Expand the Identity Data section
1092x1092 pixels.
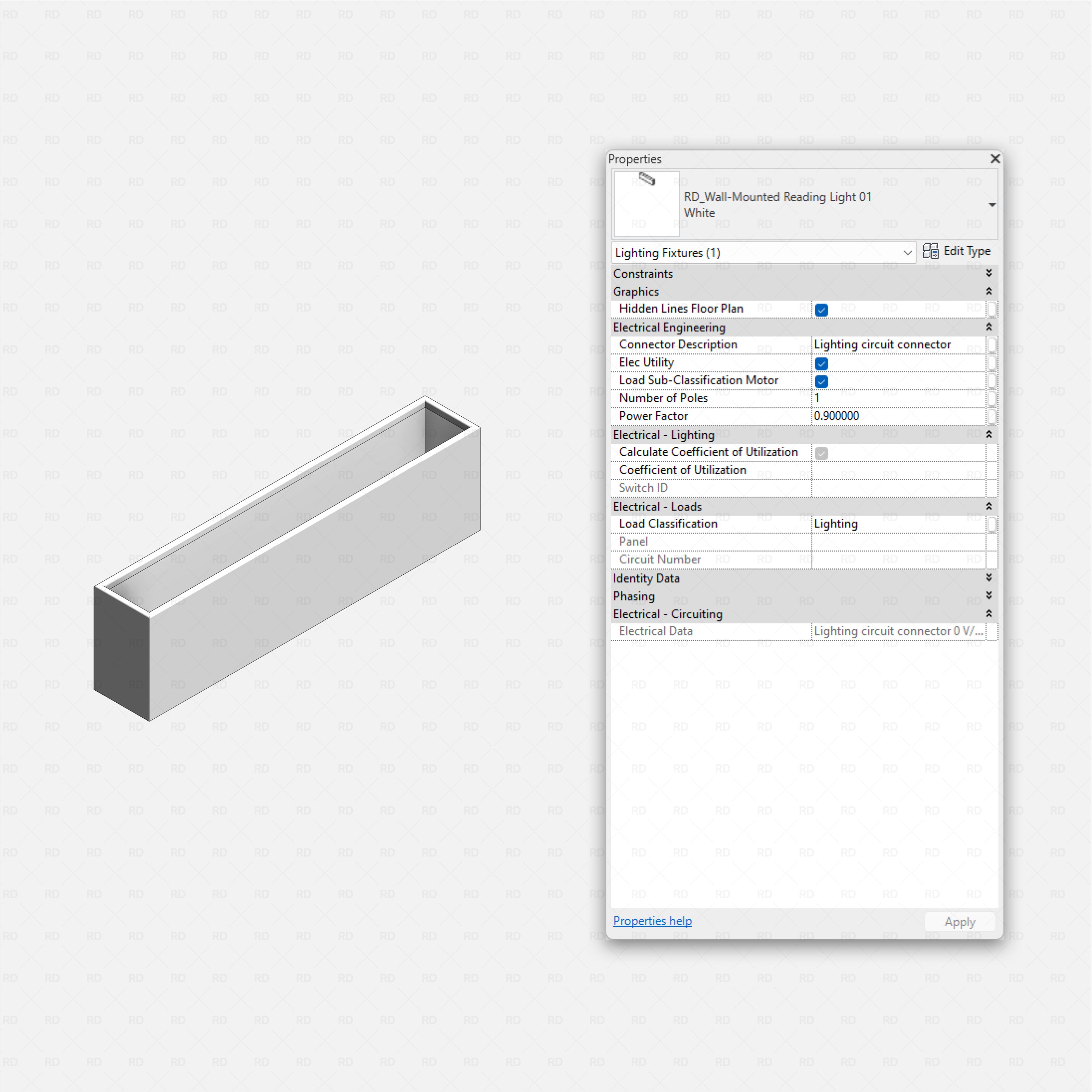[x=989, y=578]
